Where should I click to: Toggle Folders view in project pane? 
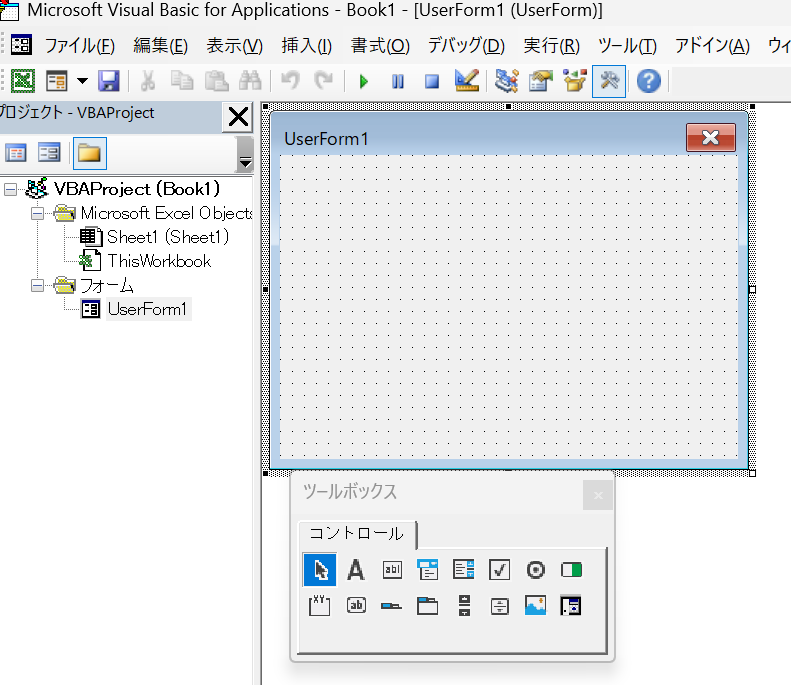tap(89, 153)
